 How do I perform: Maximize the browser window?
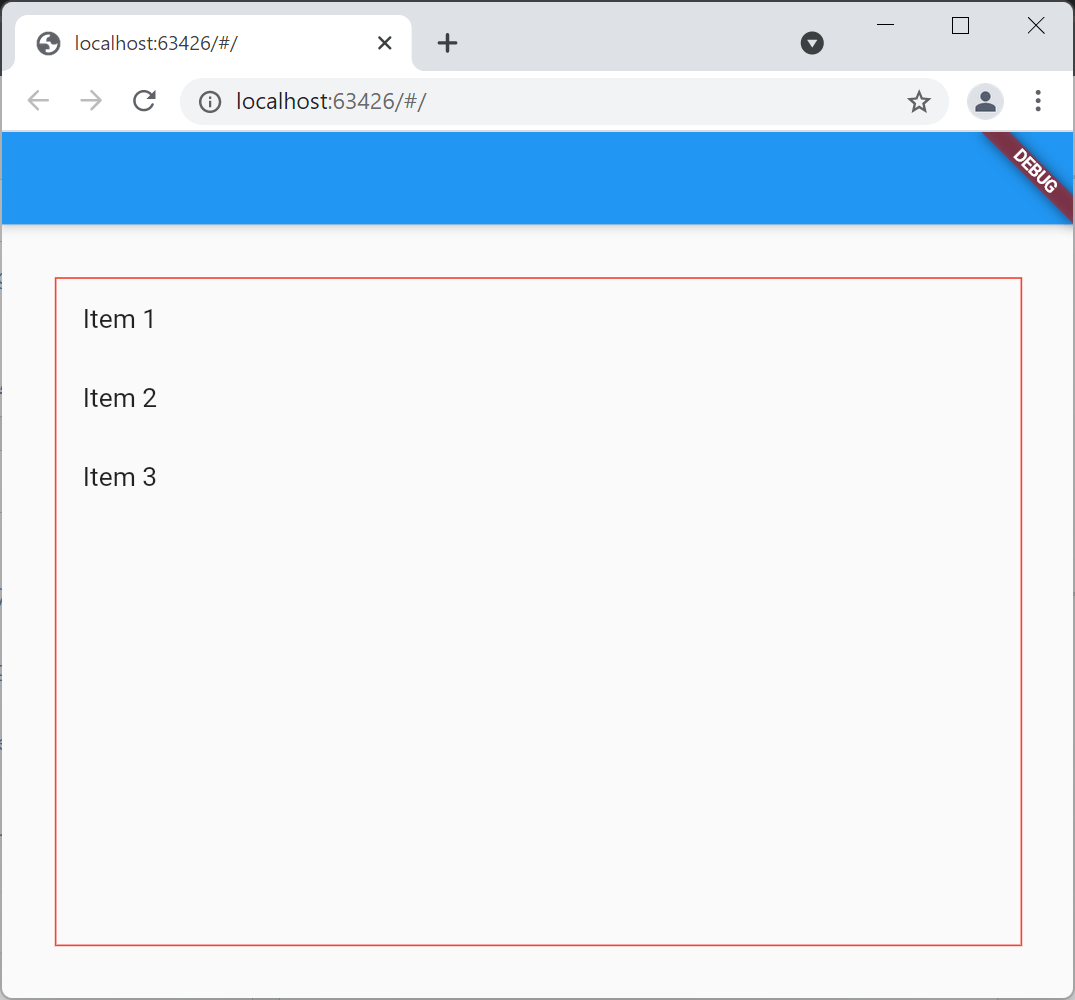pos(961,25)
